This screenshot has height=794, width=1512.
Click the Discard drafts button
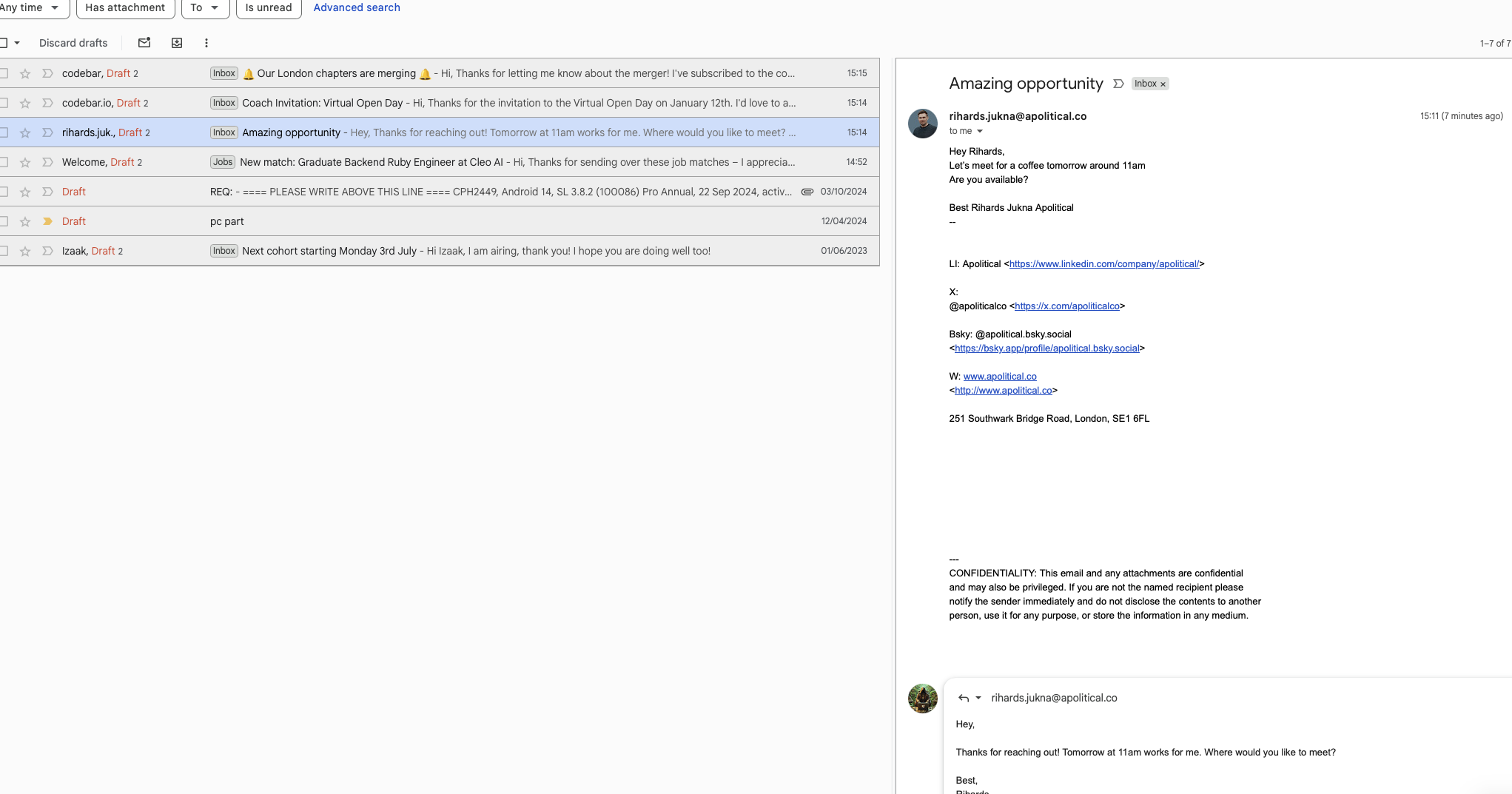pos(73,43)
